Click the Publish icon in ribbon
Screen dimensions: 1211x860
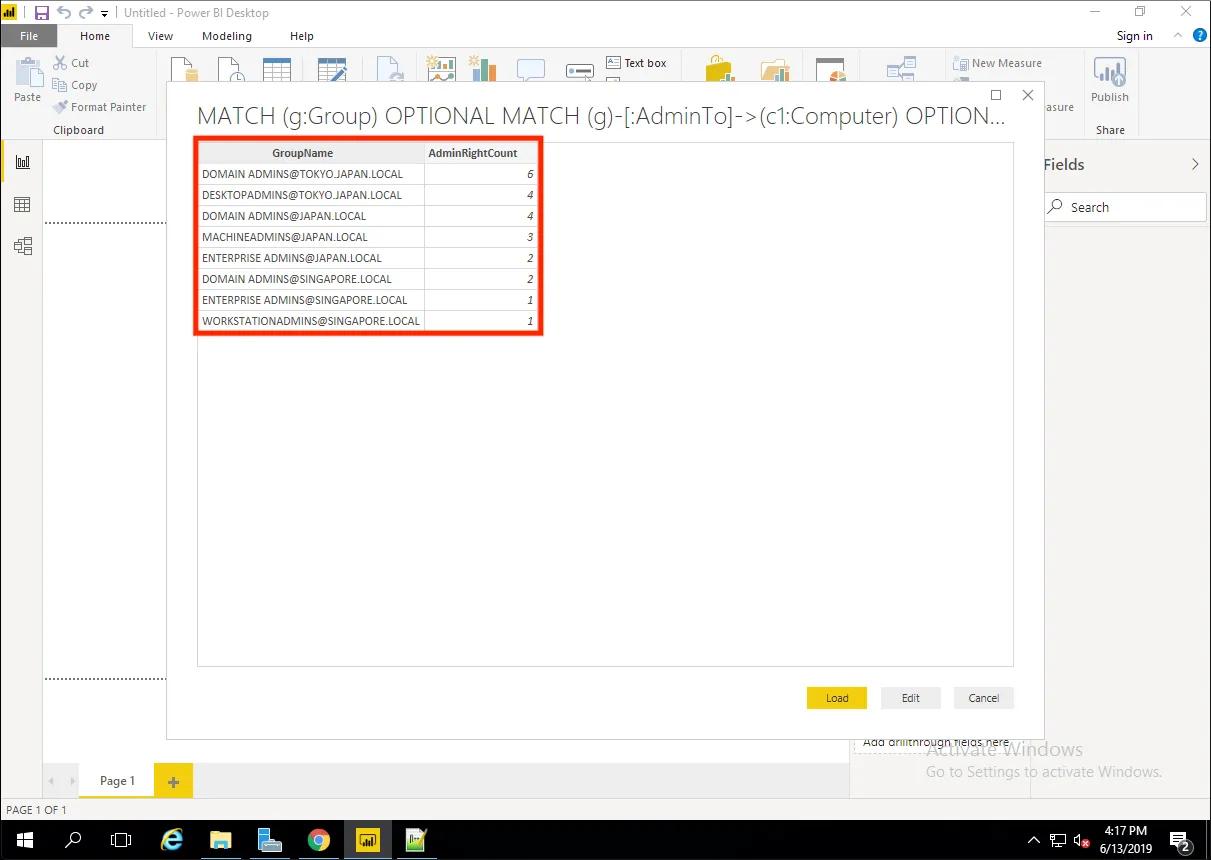(x=1109, y=80)
